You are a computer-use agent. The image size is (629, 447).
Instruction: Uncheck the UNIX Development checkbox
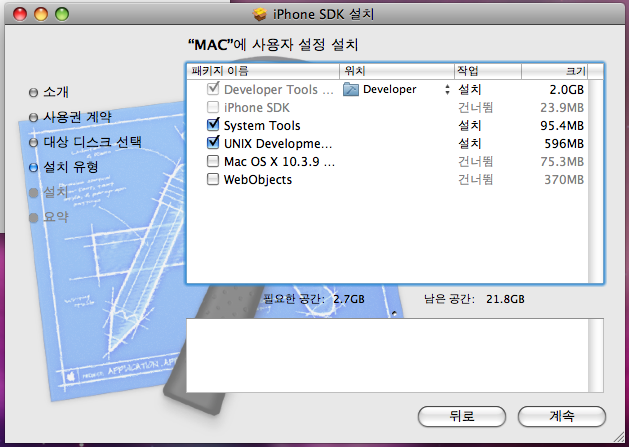pyautogui.click(x=213, y=143)
